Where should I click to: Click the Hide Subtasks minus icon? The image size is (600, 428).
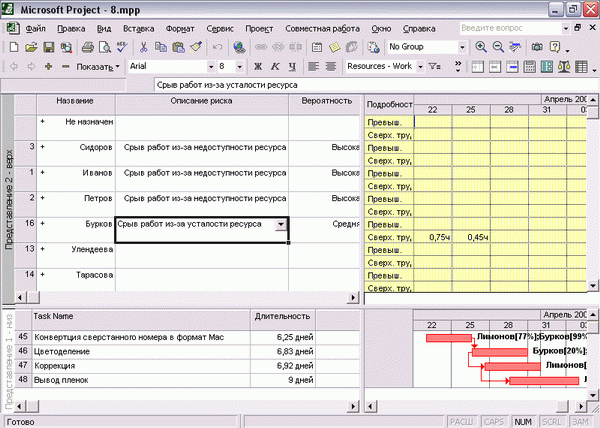[x=65, y=67]
